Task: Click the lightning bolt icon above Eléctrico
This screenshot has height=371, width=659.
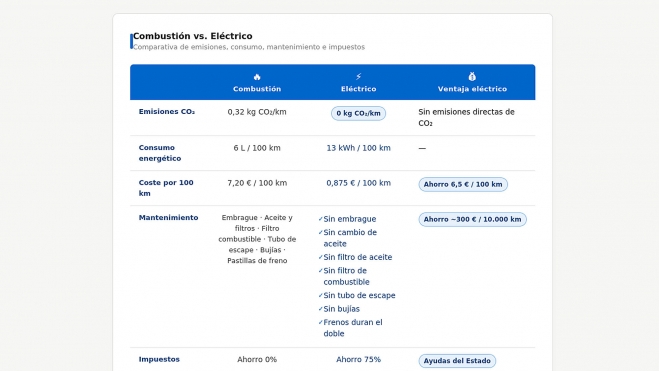Action: click(x=358, y=76)
